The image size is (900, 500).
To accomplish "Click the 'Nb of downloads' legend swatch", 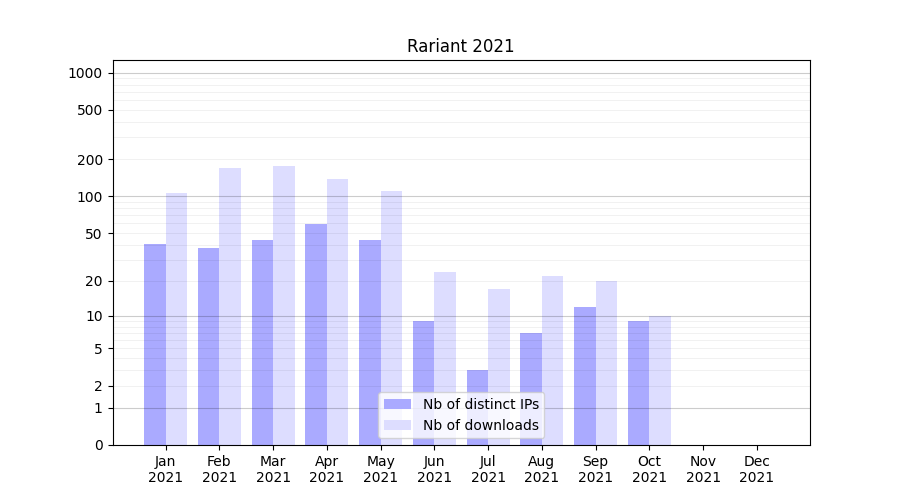I will [x=398, y=425].
